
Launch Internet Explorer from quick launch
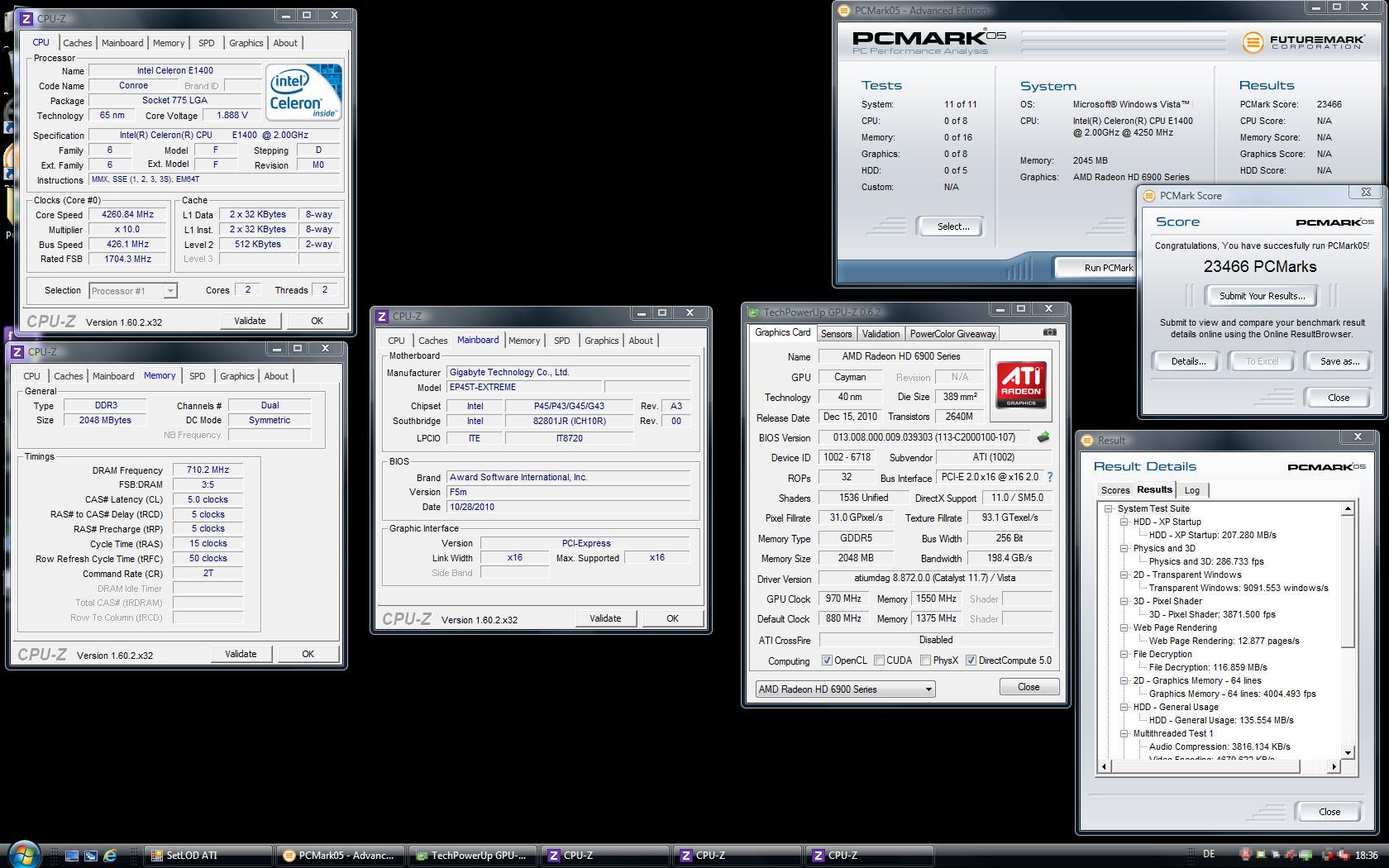pos(110,856)
